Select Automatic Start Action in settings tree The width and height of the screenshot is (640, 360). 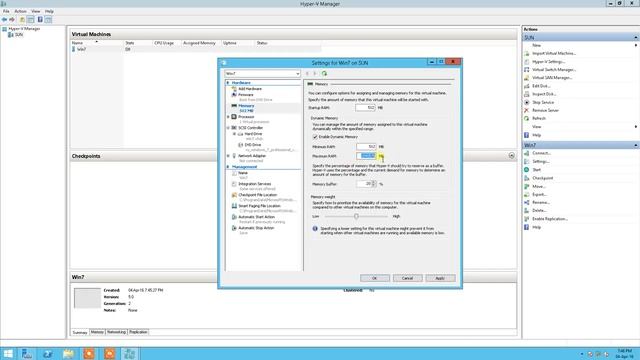tap(256, 217)
